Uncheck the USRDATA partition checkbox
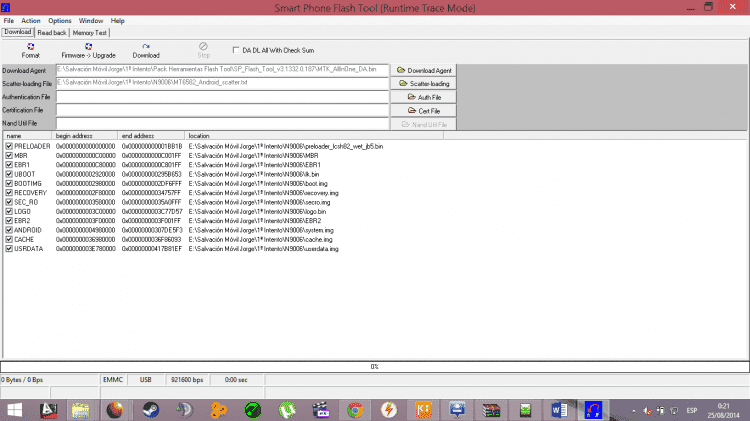 [x=9, y=249]
